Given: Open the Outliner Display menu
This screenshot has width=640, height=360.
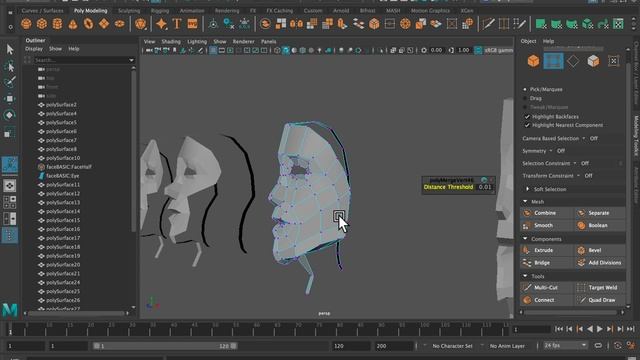Looking at the screenshot, I should [x=34, y=49].
